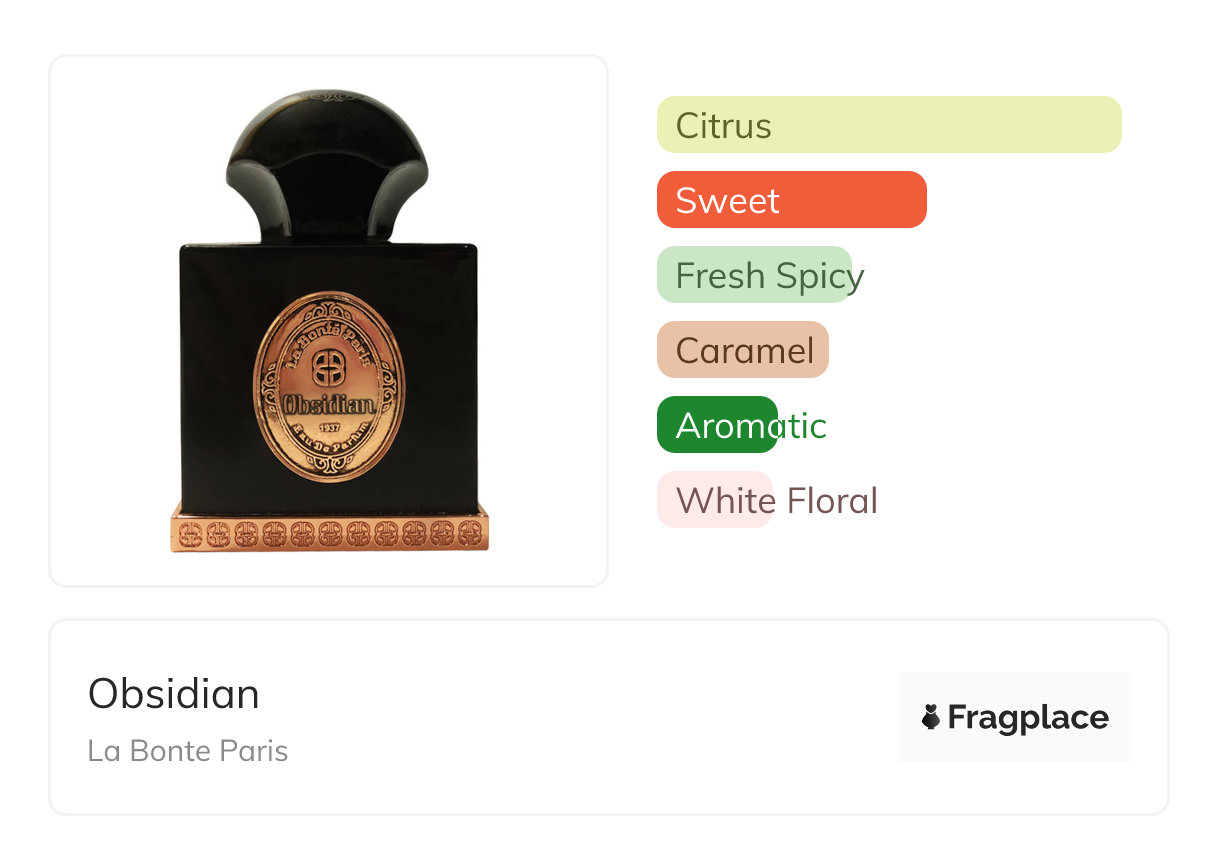Click the leftmost emblem on the copper base
The height and width of the screenshot is (864, 1218).
pyautogui.click(x=189, y=533)
